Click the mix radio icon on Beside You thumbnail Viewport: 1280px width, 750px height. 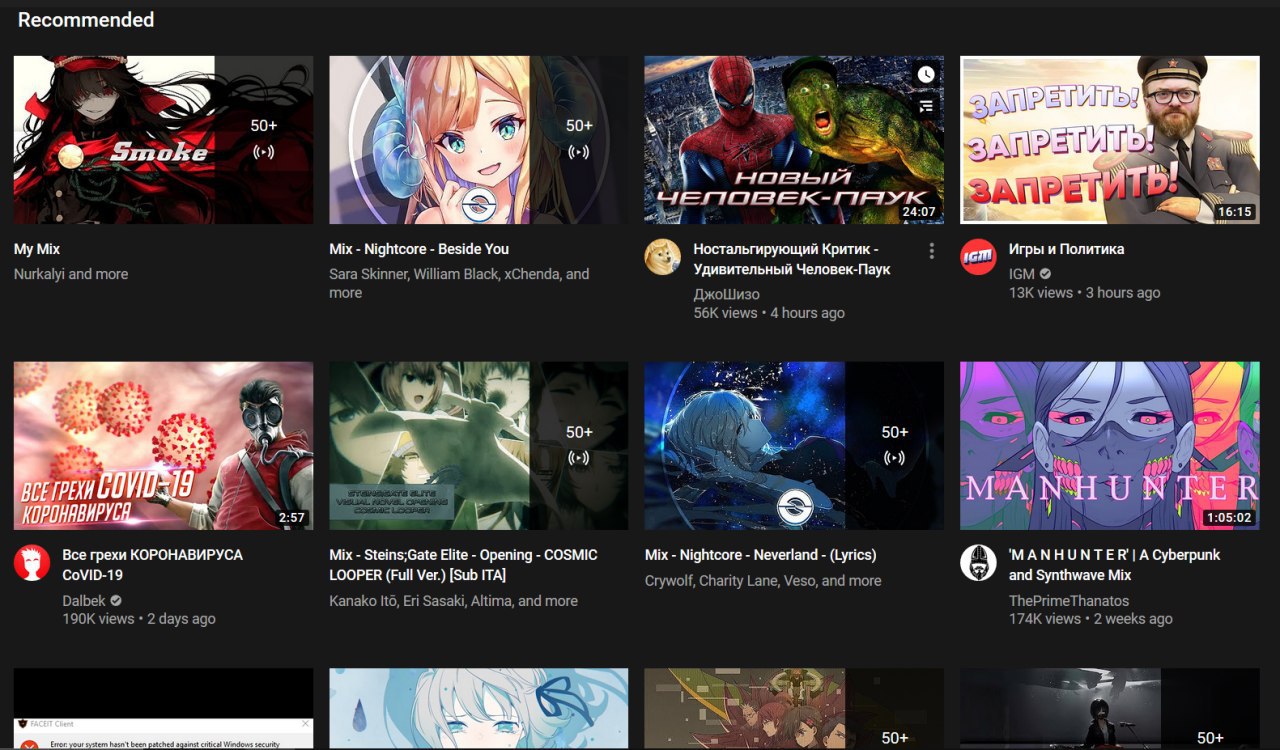579,153
